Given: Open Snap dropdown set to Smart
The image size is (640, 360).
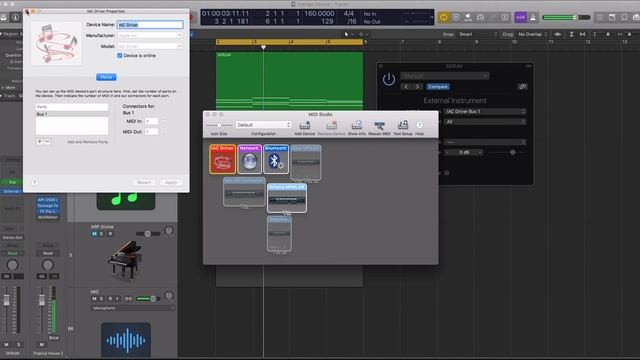Looking at the screenshot, I should click(478, 34).
